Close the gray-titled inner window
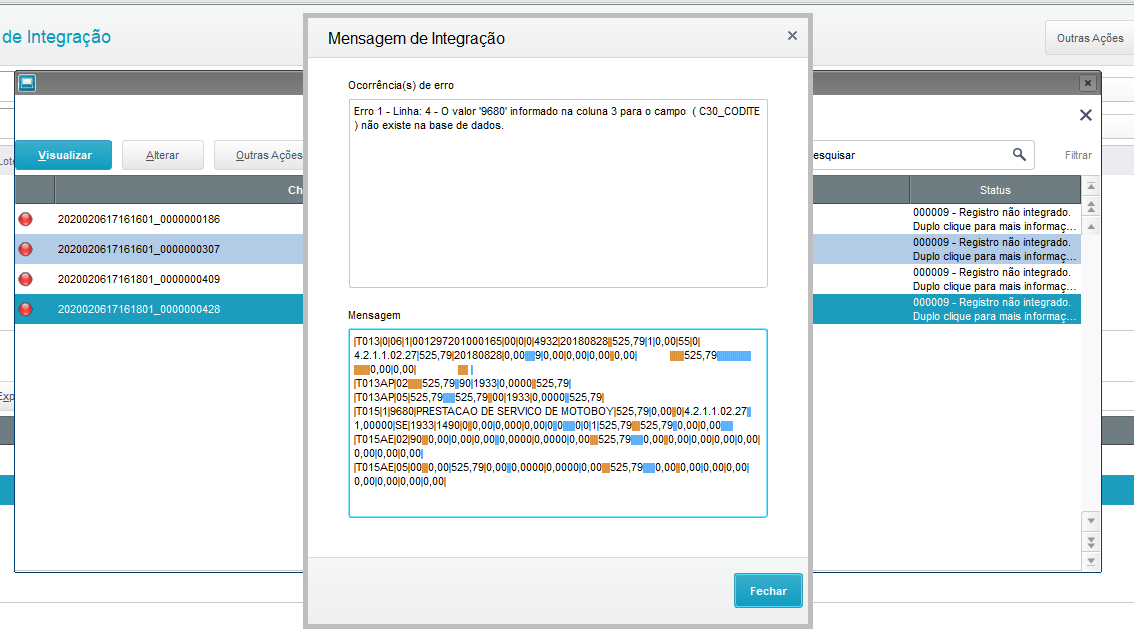 tap(1087, 83)
